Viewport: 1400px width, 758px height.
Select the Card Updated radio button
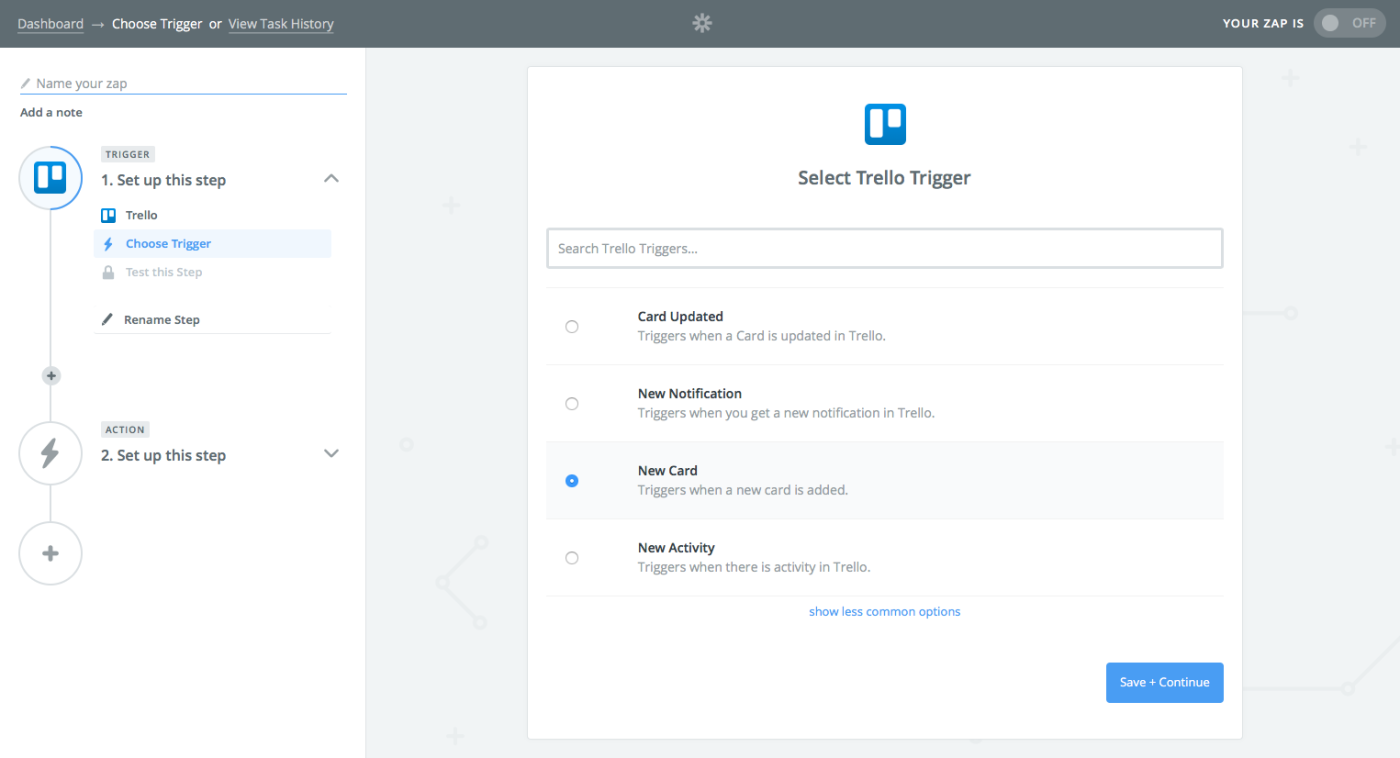click(572, 326)
